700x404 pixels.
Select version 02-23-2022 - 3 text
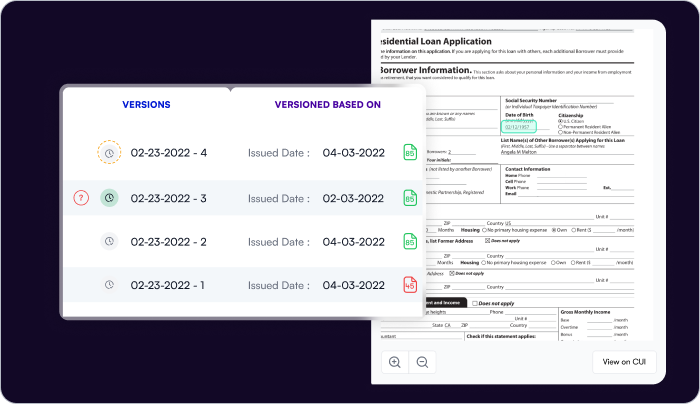[x=168, y=198]
